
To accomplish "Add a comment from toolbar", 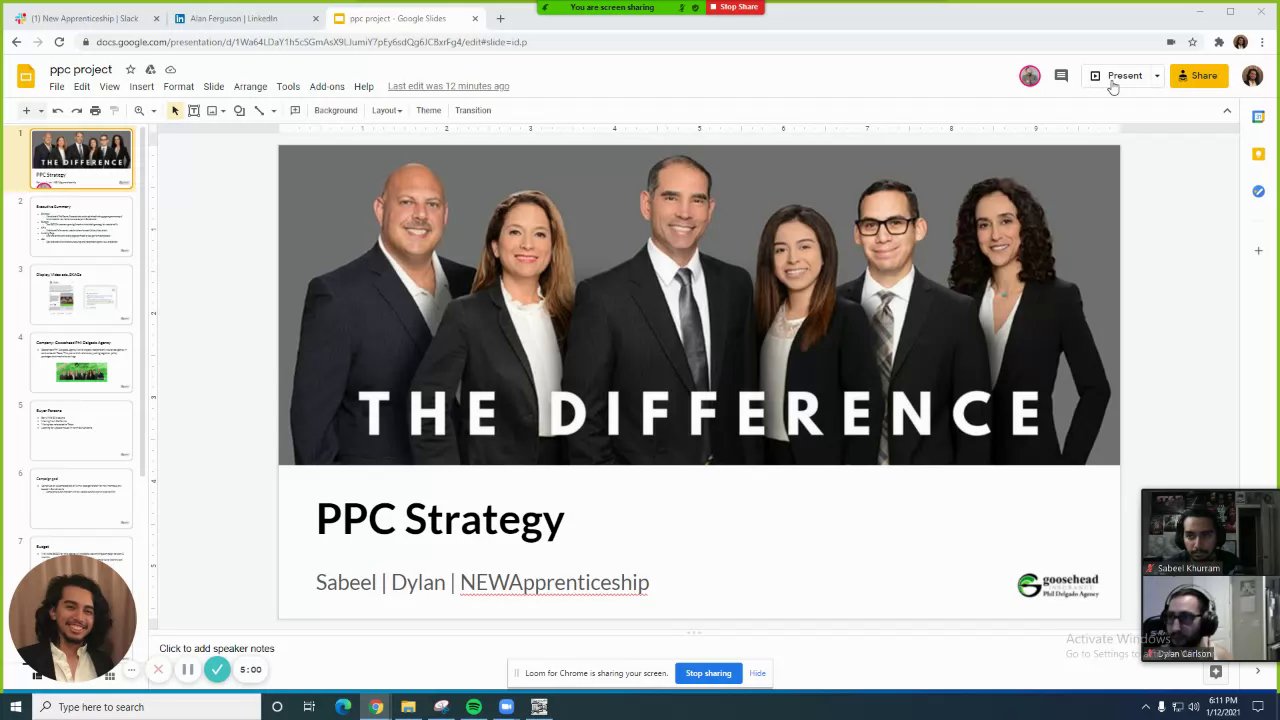I will pos(294,110).
